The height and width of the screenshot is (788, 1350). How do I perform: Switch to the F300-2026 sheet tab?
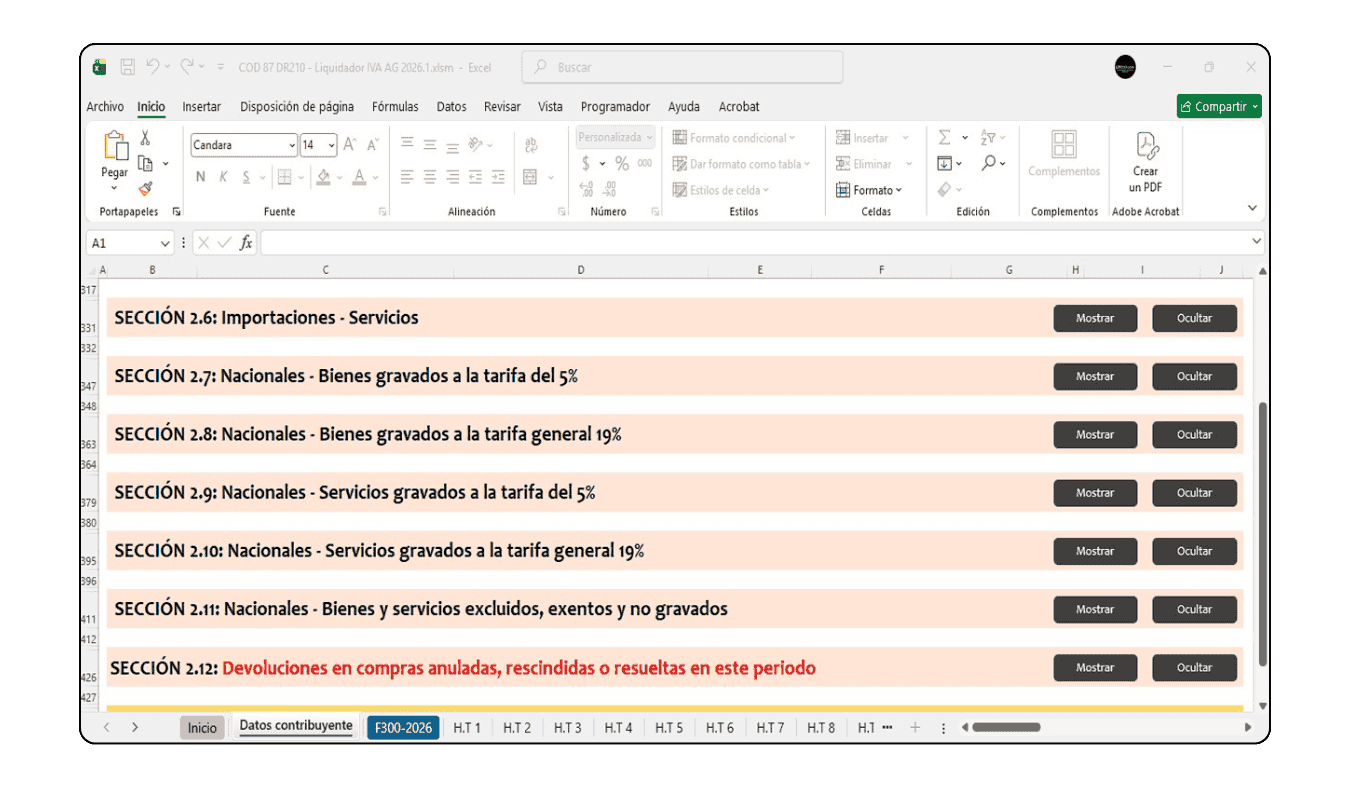pos(403,728)
